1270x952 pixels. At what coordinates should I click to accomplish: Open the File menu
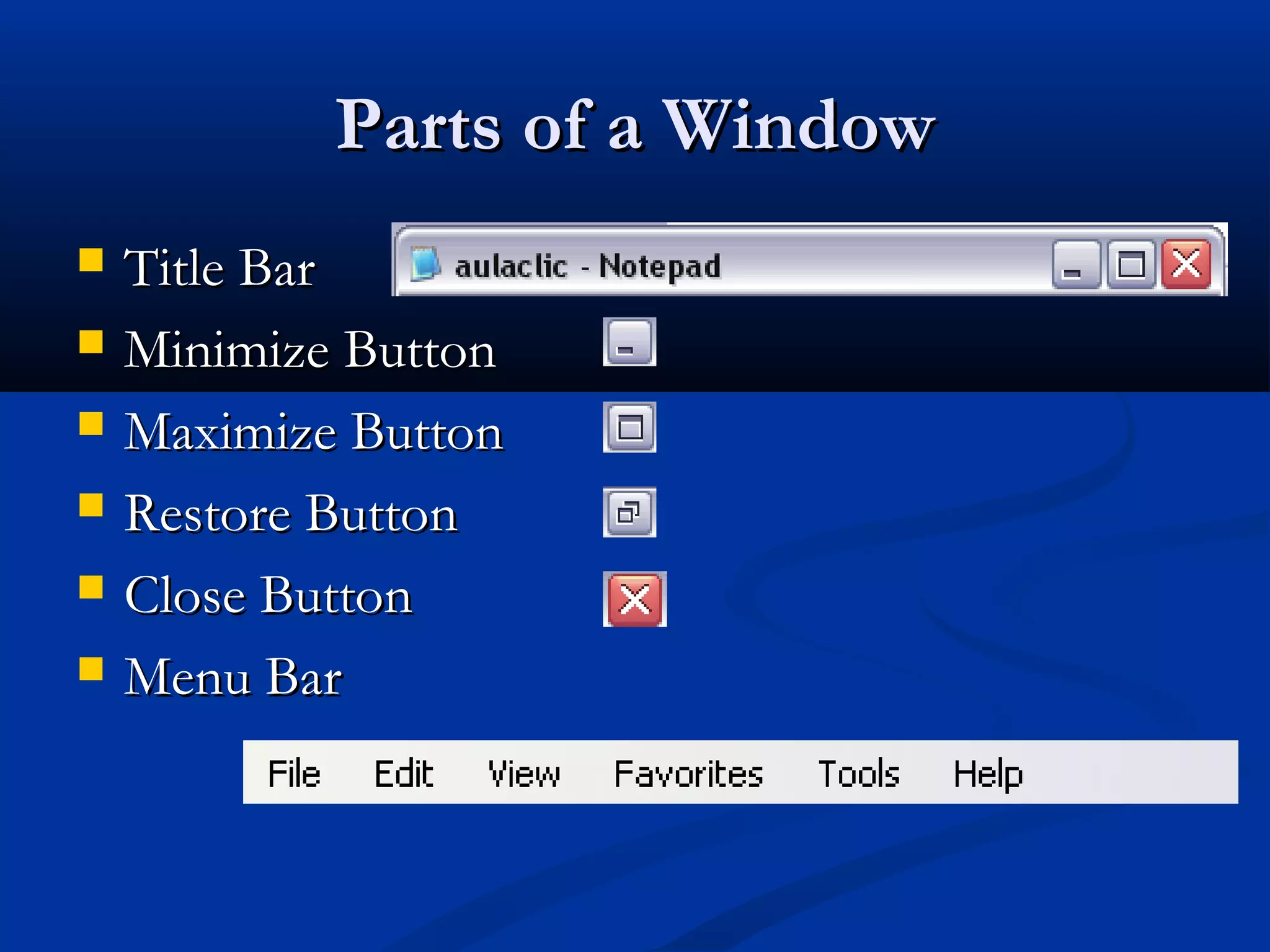coord(294,773)
